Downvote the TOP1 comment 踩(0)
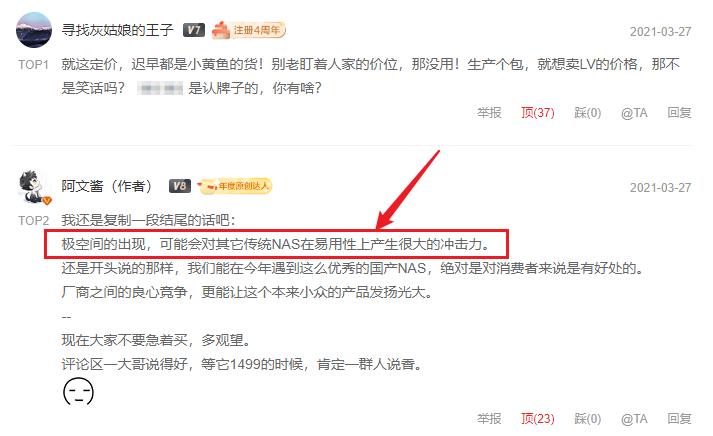This screenshot has height=436, width=713. 587,112
